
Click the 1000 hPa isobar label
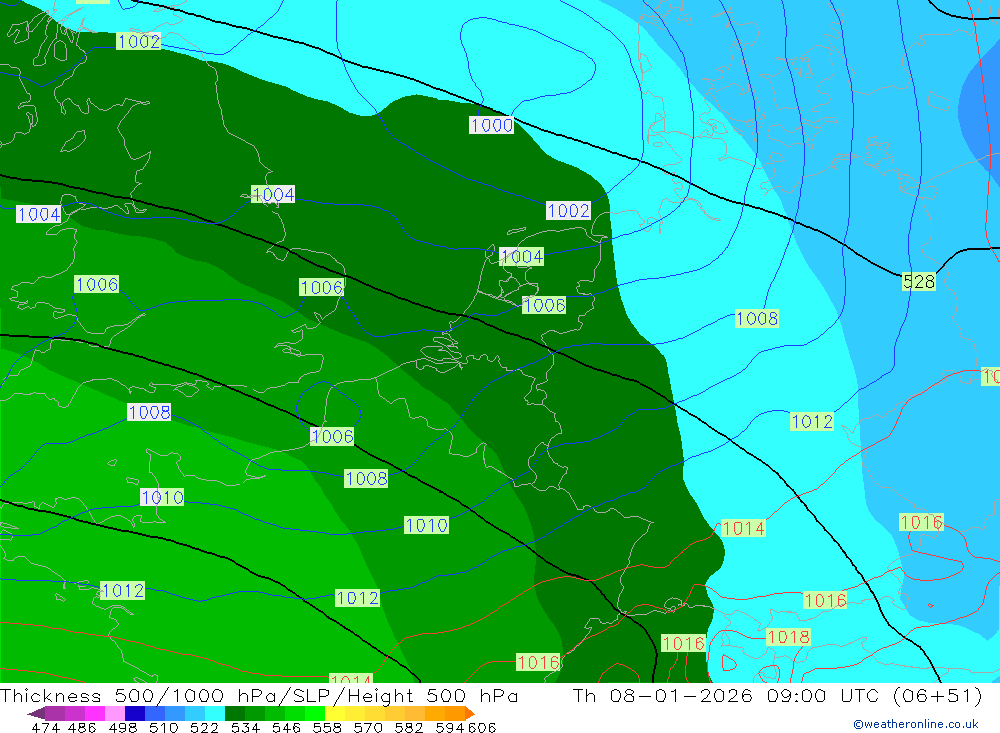click(x=491, y=125)
